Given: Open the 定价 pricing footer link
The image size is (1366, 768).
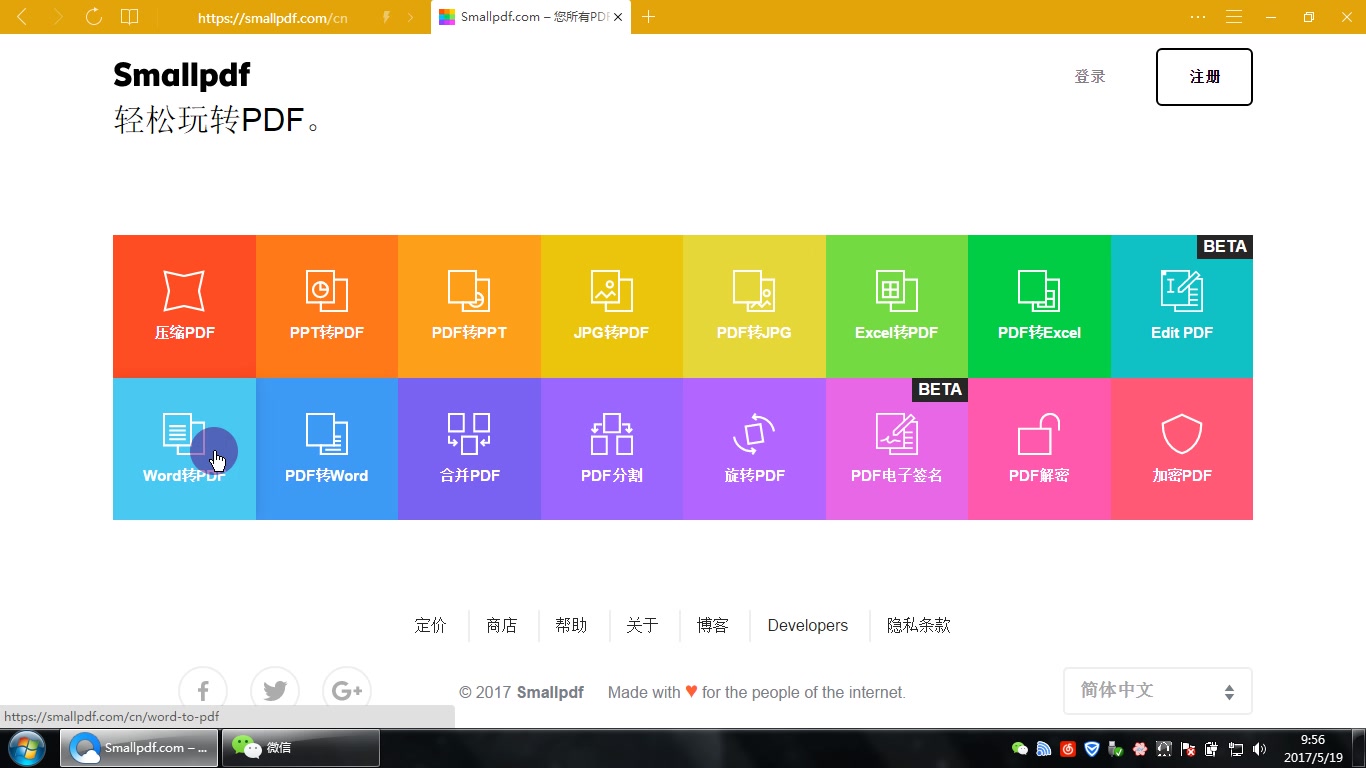Looking at the screenshot, I should [430, 625].
